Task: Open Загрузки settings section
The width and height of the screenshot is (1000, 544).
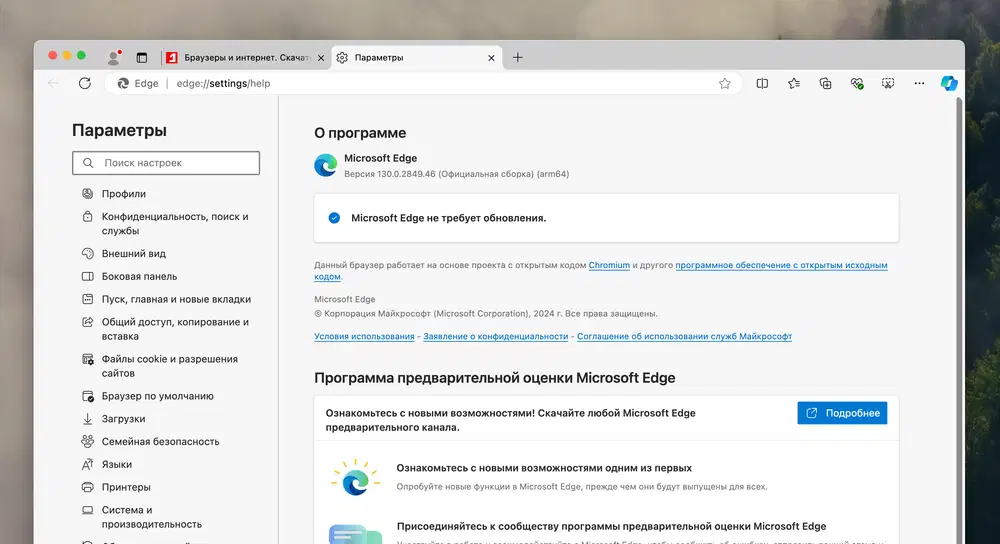Action: tap(124, 419)
